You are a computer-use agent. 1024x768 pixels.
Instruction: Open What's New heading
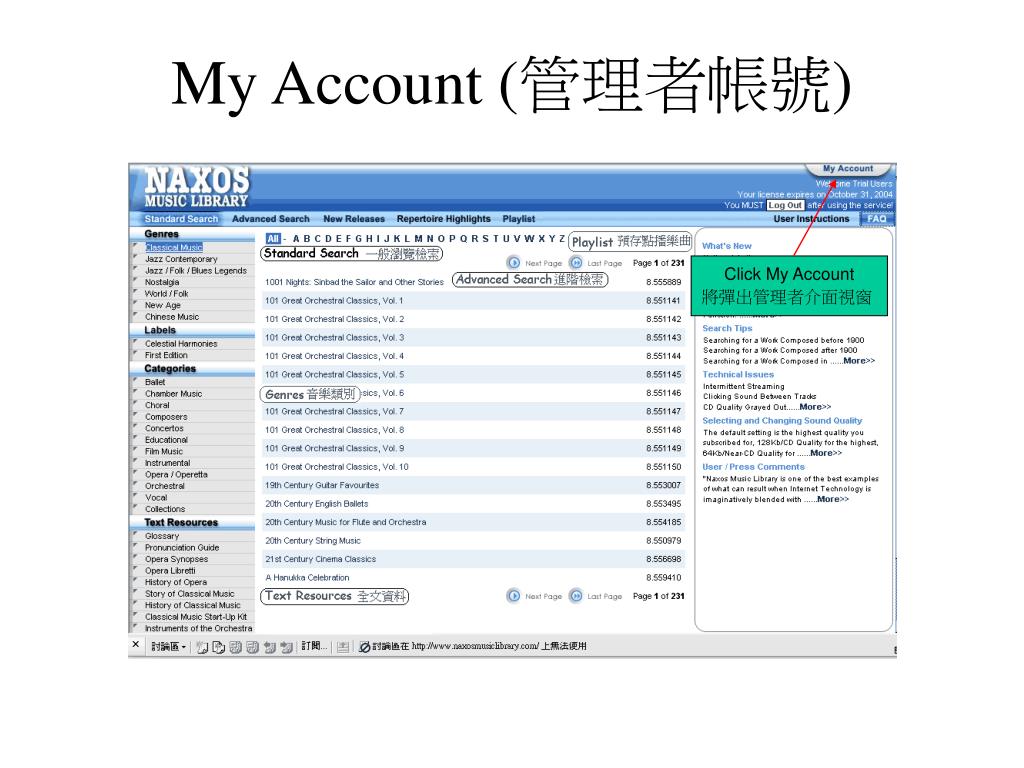[727, 246]
